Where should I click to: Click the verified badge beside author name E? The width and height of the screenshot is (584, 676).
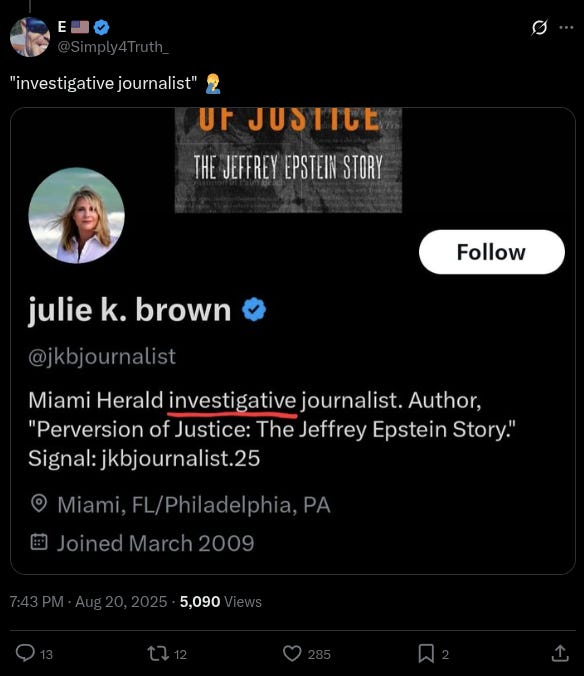point(101,27)
